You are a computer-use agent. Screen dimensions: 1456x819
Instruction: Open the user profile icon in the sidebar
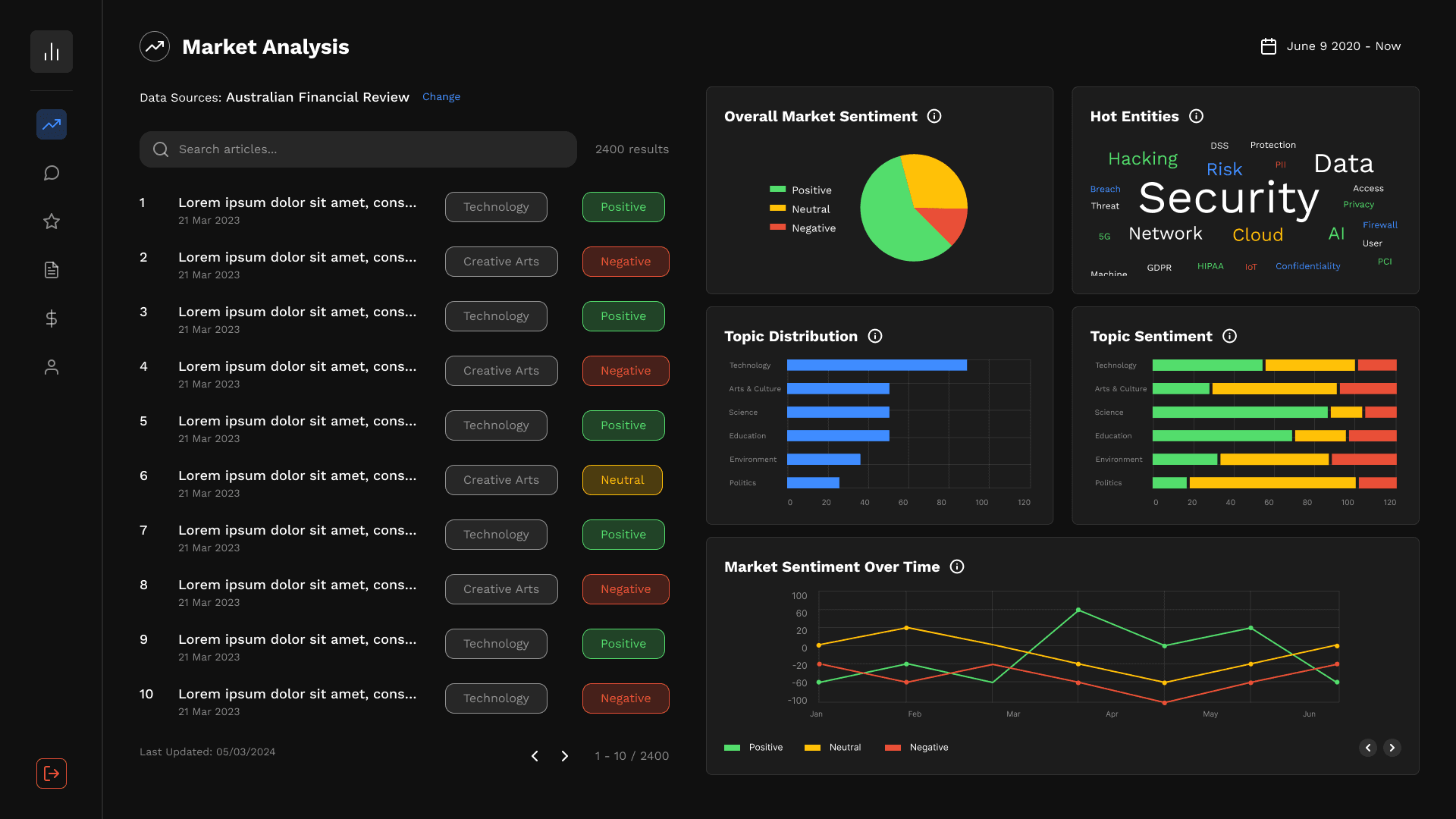coord(51,367)
